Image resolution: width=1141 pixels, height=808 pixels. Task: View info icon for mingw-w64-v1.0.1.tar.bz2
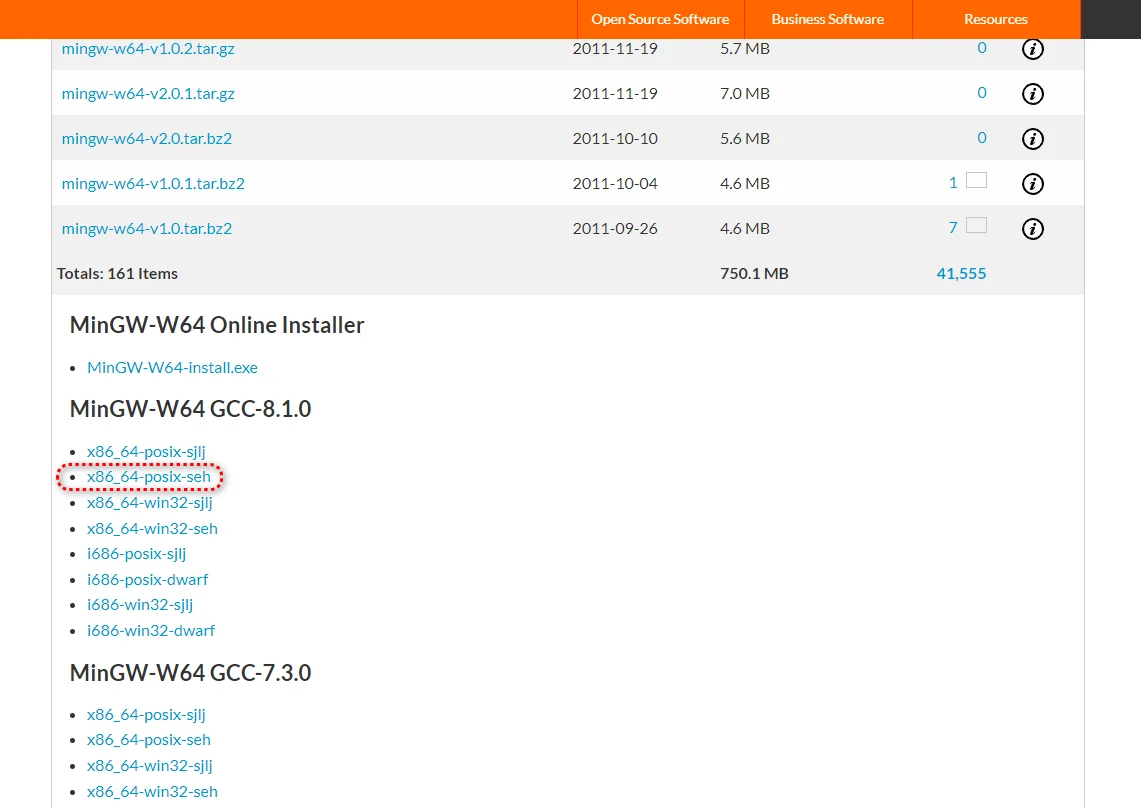click(x=1033, y=184)
